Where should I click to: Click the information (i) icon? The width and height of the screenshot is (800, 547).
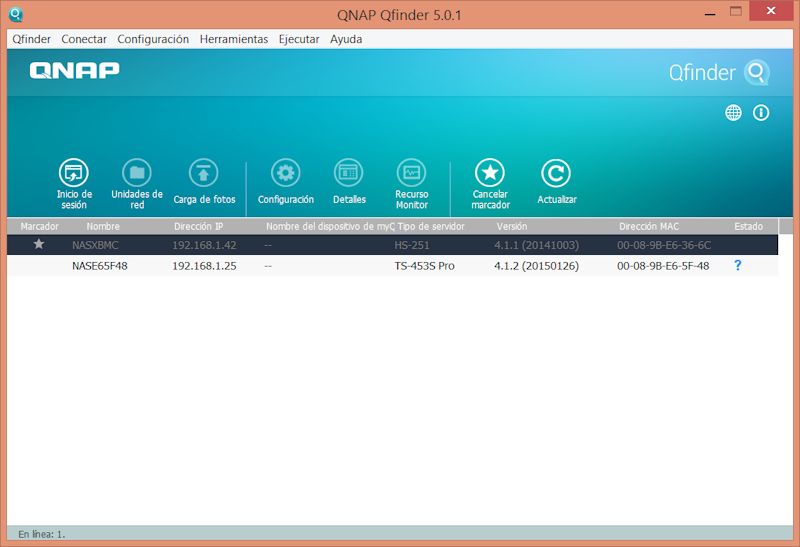point(761,113)
